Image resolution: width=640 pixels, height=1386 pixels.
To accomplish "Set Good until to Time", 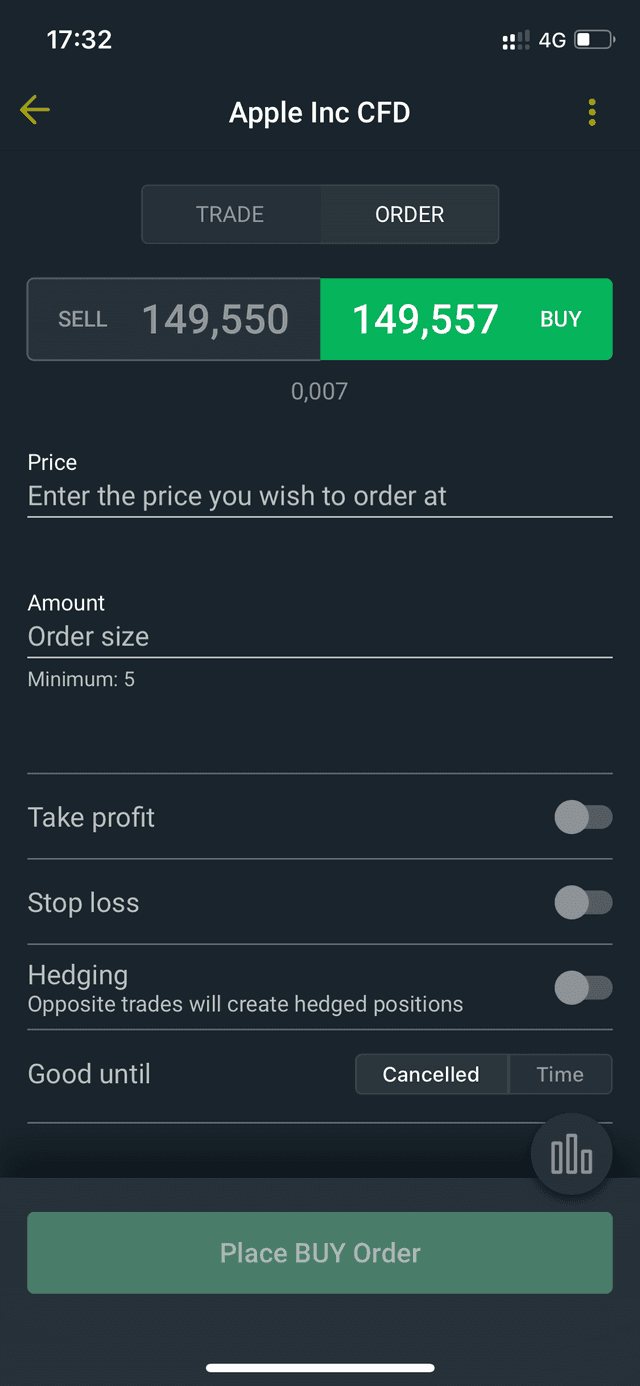I will [x=560, y=1074].
